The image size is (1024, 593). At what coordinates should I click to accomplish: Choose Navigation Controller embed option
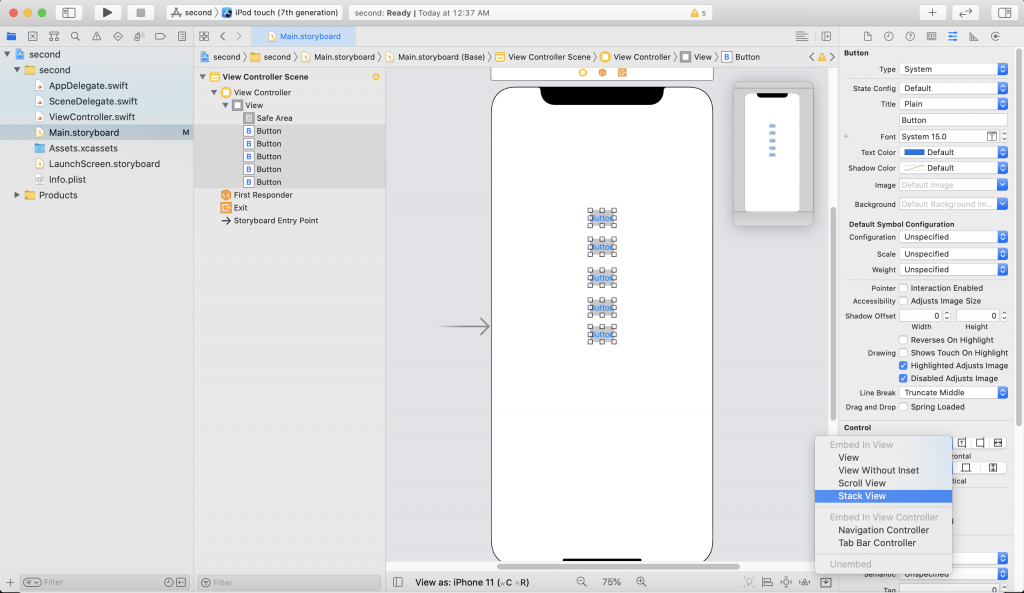(883, 530)
